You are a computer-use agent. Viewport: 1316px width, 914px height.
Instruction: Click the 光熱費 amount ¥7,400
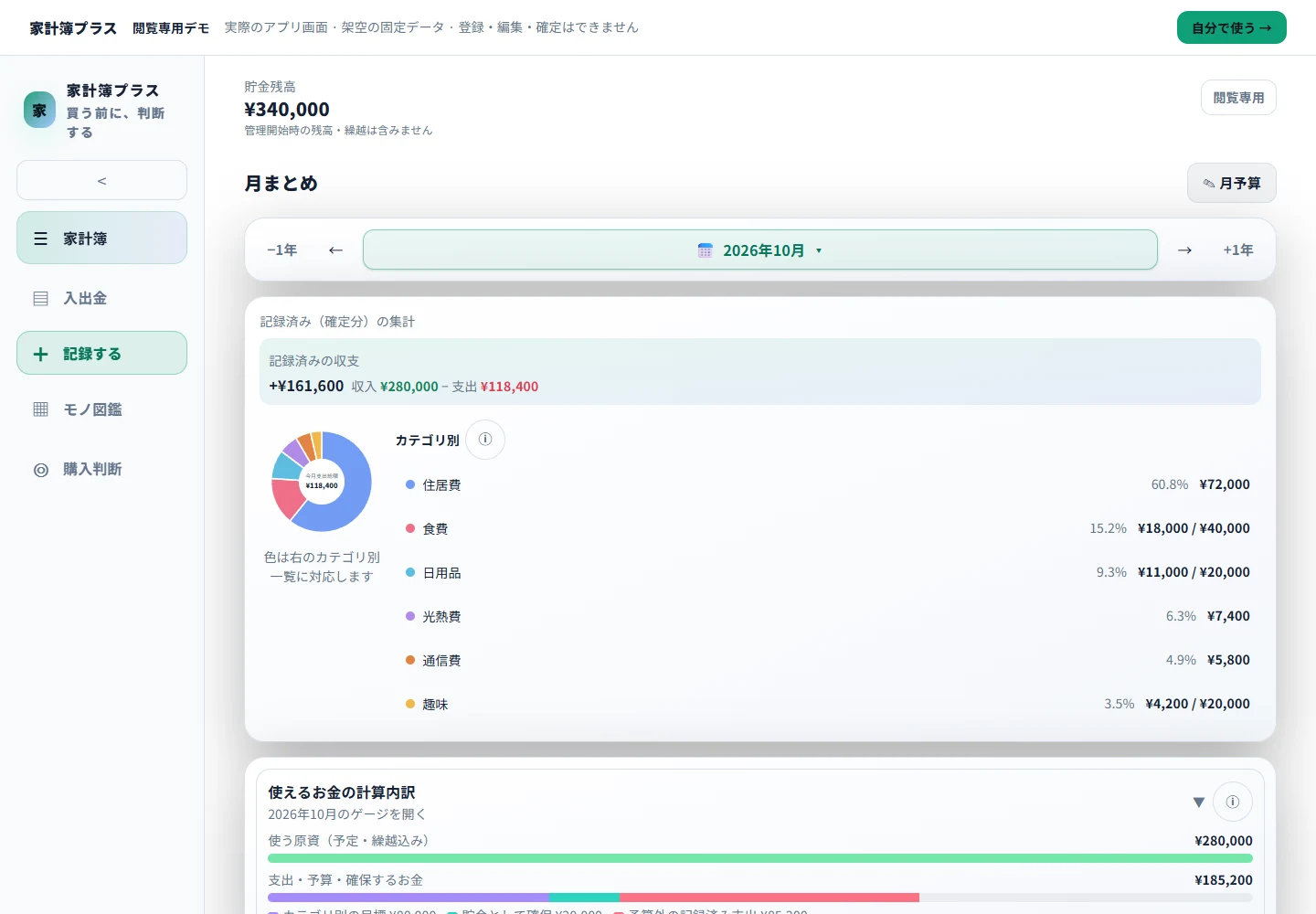1228,616
